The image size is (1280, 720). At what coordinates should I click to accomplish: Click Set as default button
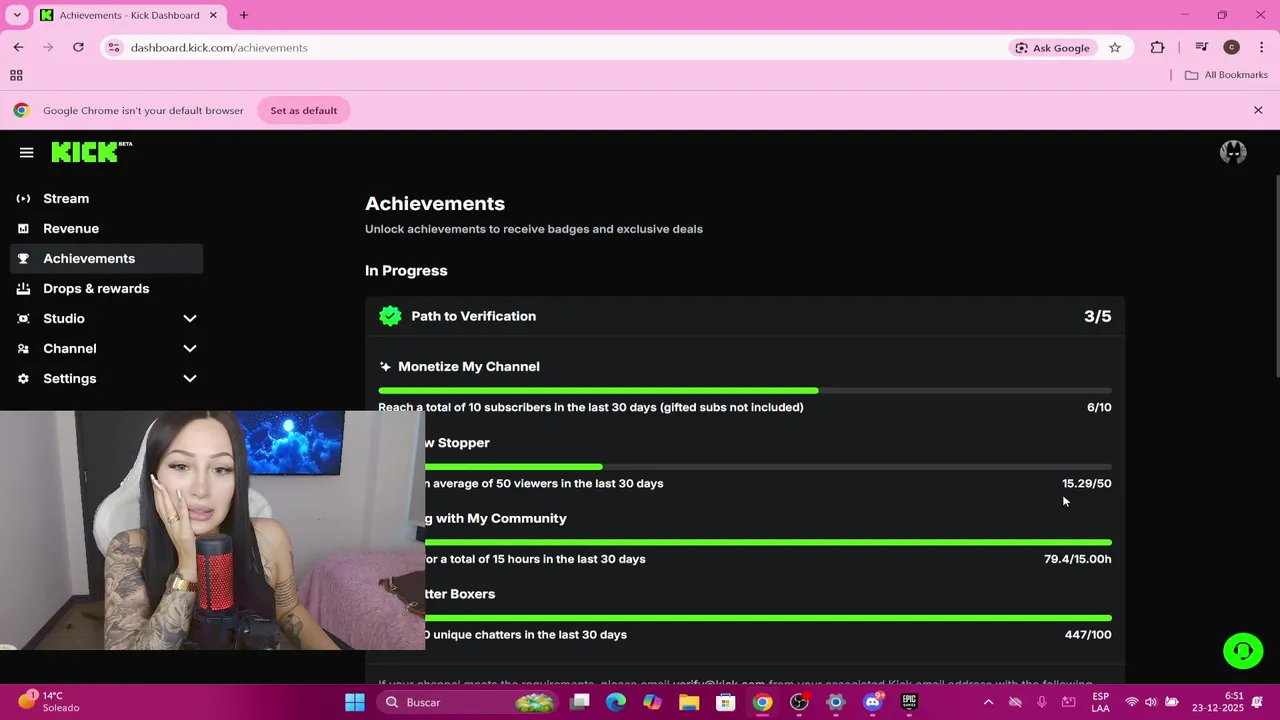click(x=304, y=110)
